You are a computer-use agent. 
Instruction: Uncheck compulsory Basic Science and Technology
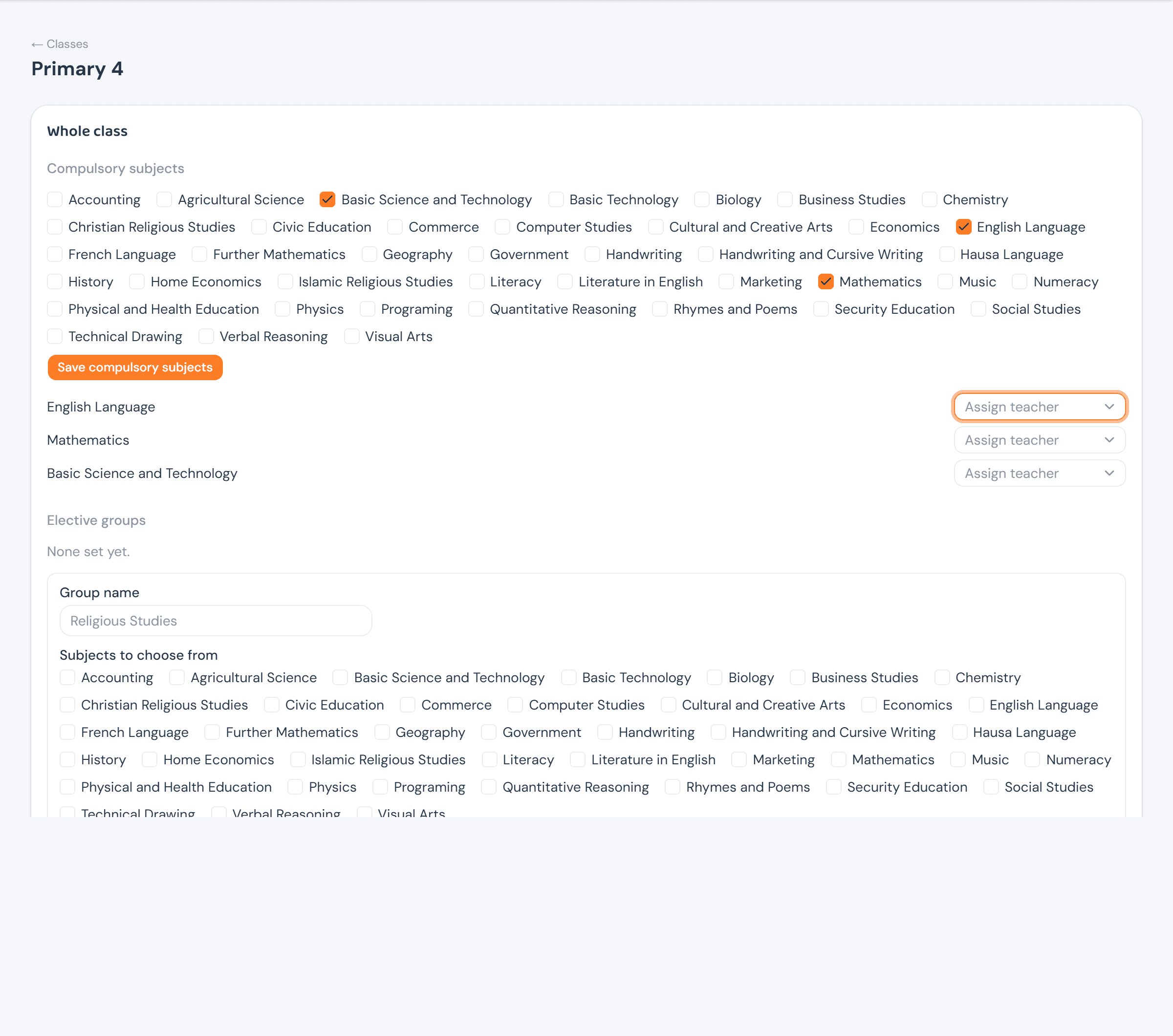point(327,200)
